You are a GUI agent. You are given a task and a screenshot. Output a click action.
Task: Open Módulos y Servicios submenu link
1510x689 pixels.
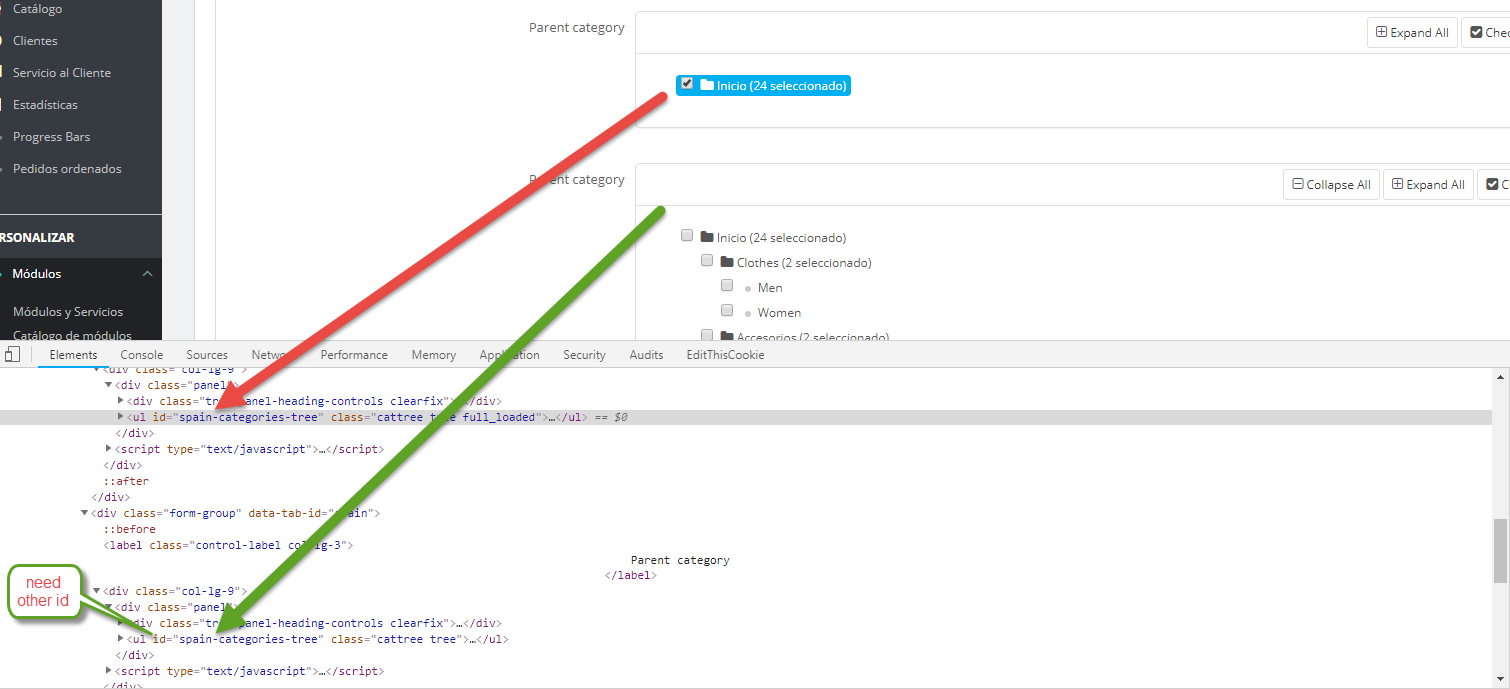pyautogui.click(x=68, y=312)
